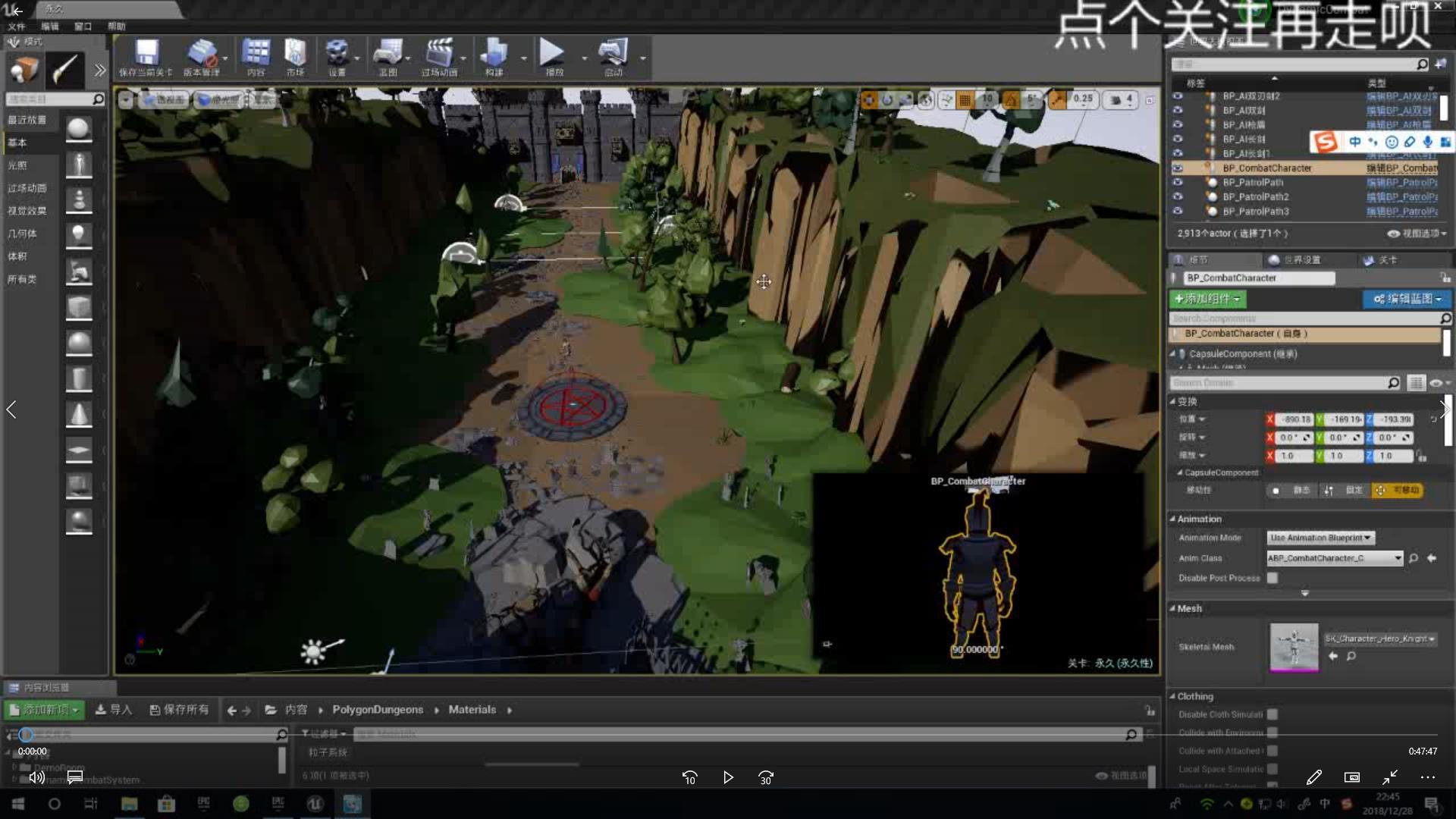Screen dimensions: 1456x819
Task: Pick the point light bulb in placement list
Action: (78, 235)
